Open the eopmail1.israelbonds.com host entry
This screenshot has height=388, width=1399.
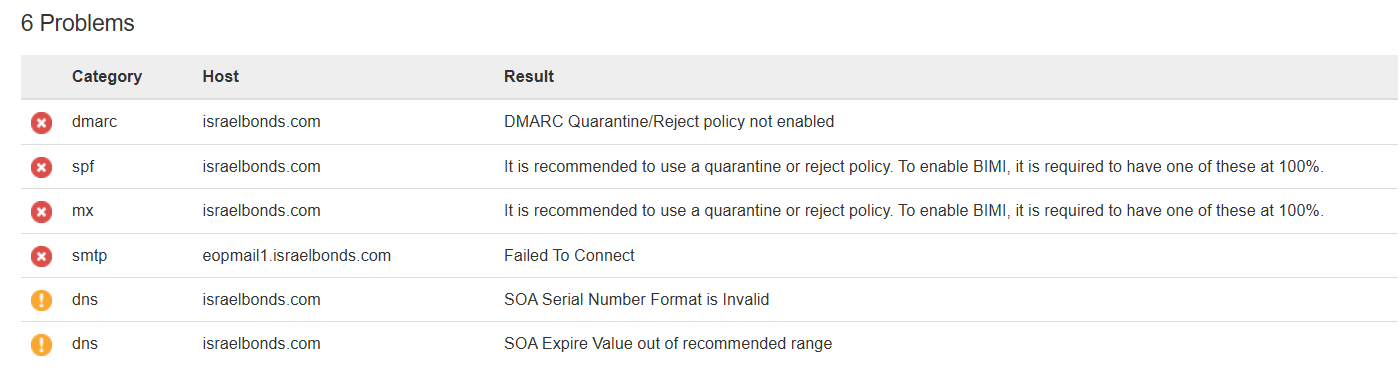coord(297,256)
